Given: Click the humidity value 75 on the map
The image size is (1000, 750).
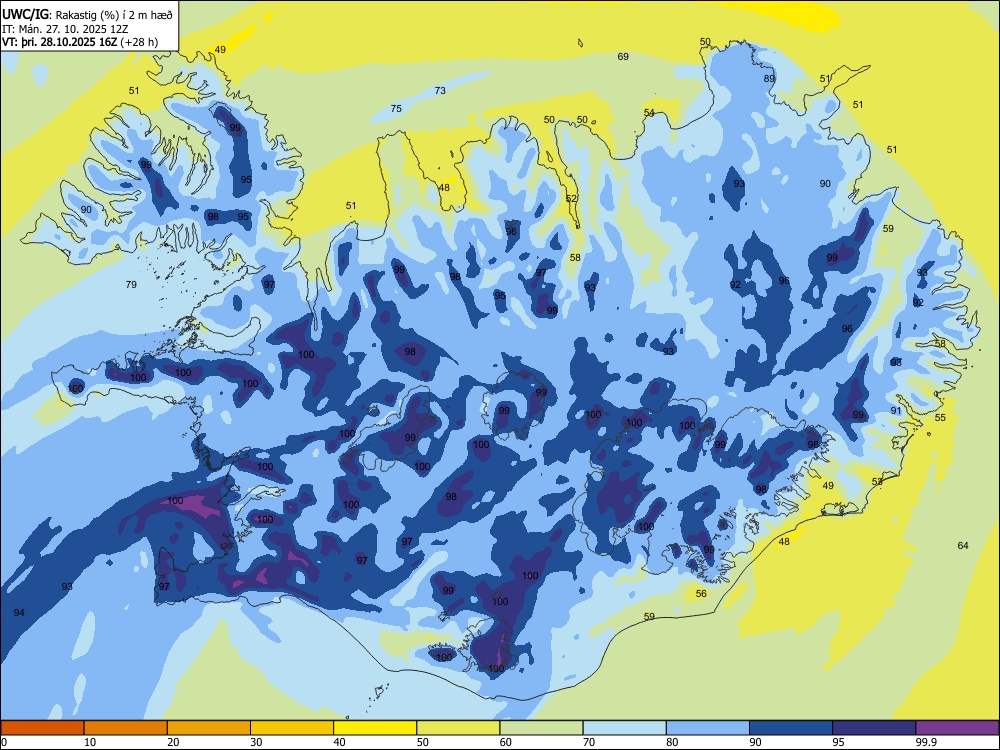Looking at the screenshot, I should [x=396, y=109].
